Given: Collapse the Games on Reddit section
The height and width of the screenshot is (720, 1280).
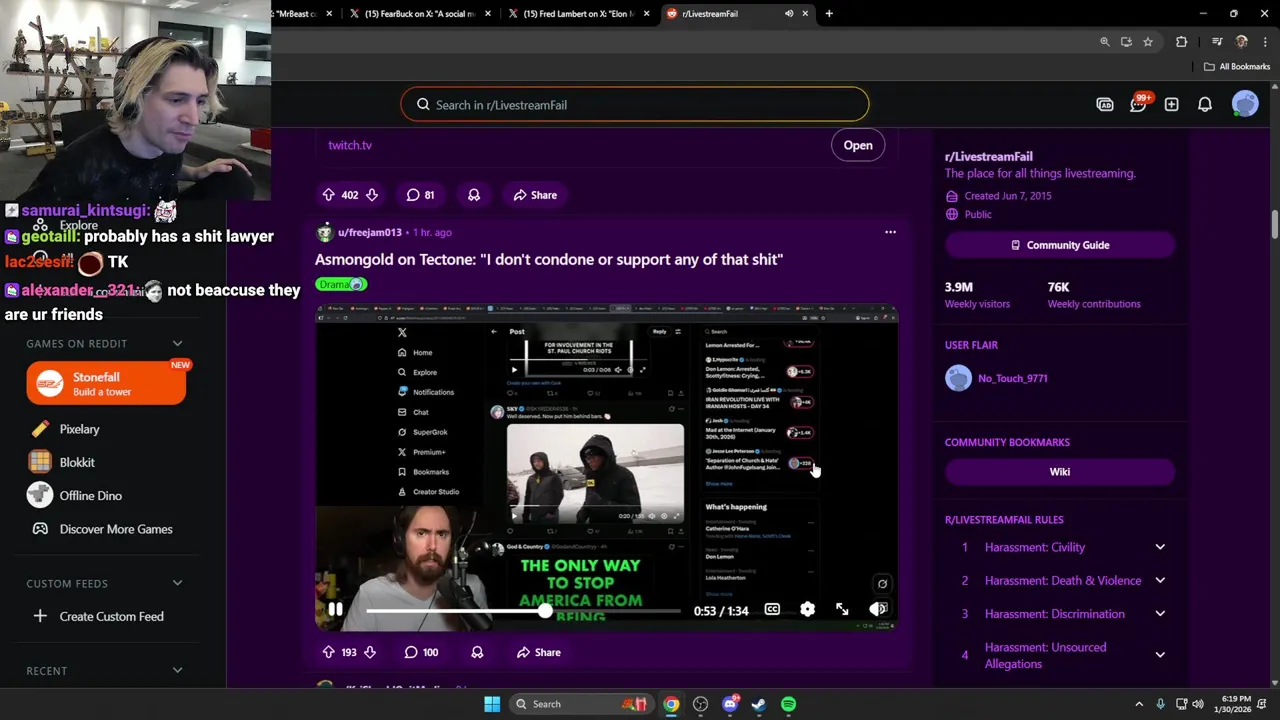Looking at the screenshot, I should pyautogui.click(x=177, y=343).
